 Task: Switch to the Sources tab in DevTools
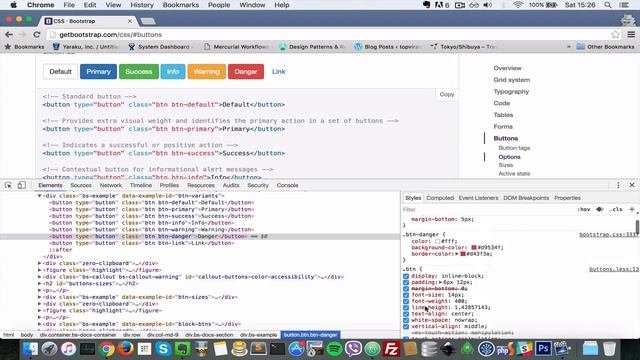pyautogui.click(x=81, y=185)
